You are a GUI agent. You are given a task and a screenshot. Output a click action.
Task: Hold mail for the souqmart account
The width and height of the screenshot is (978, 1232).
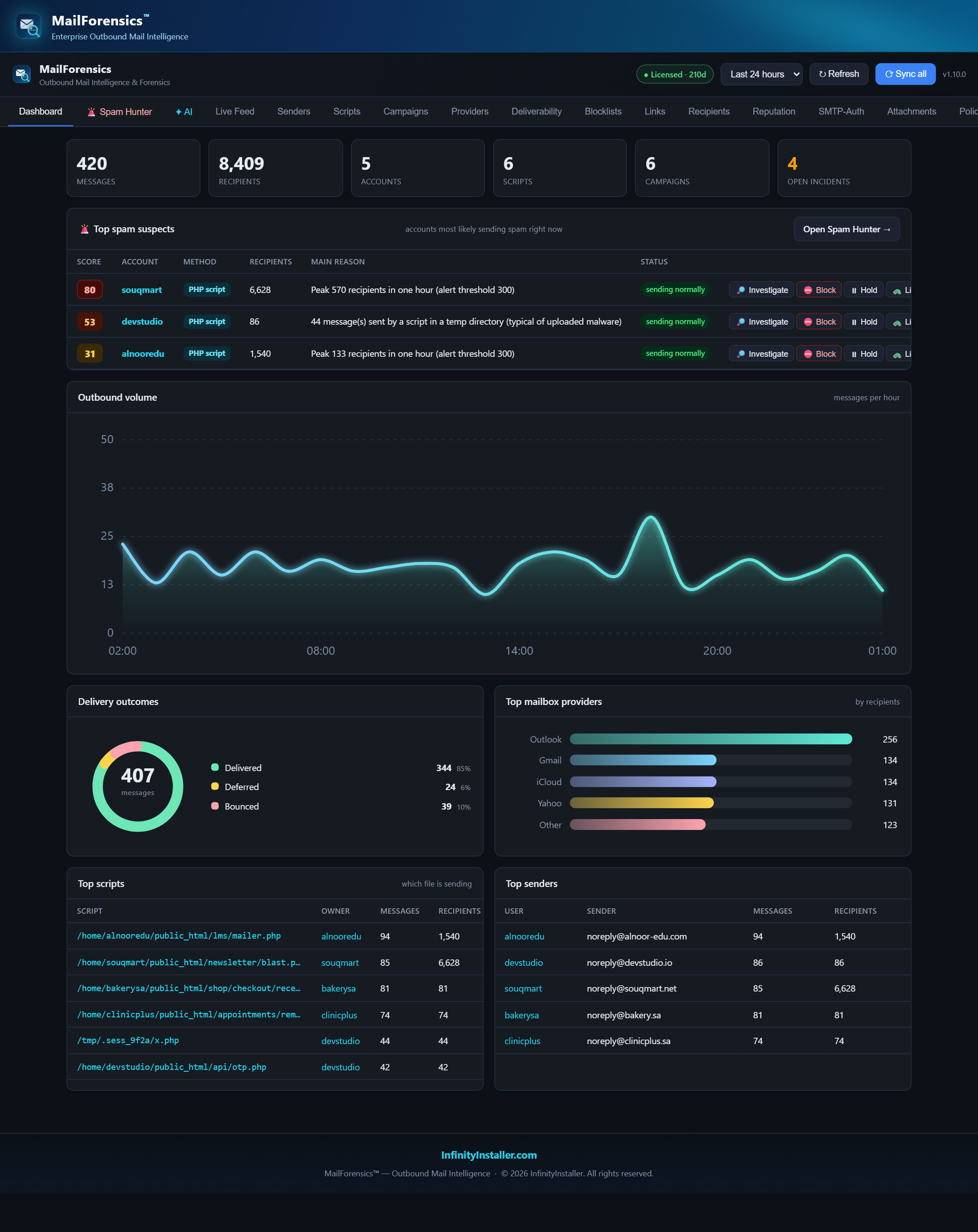pyautogui.click(x=864, y=290)
